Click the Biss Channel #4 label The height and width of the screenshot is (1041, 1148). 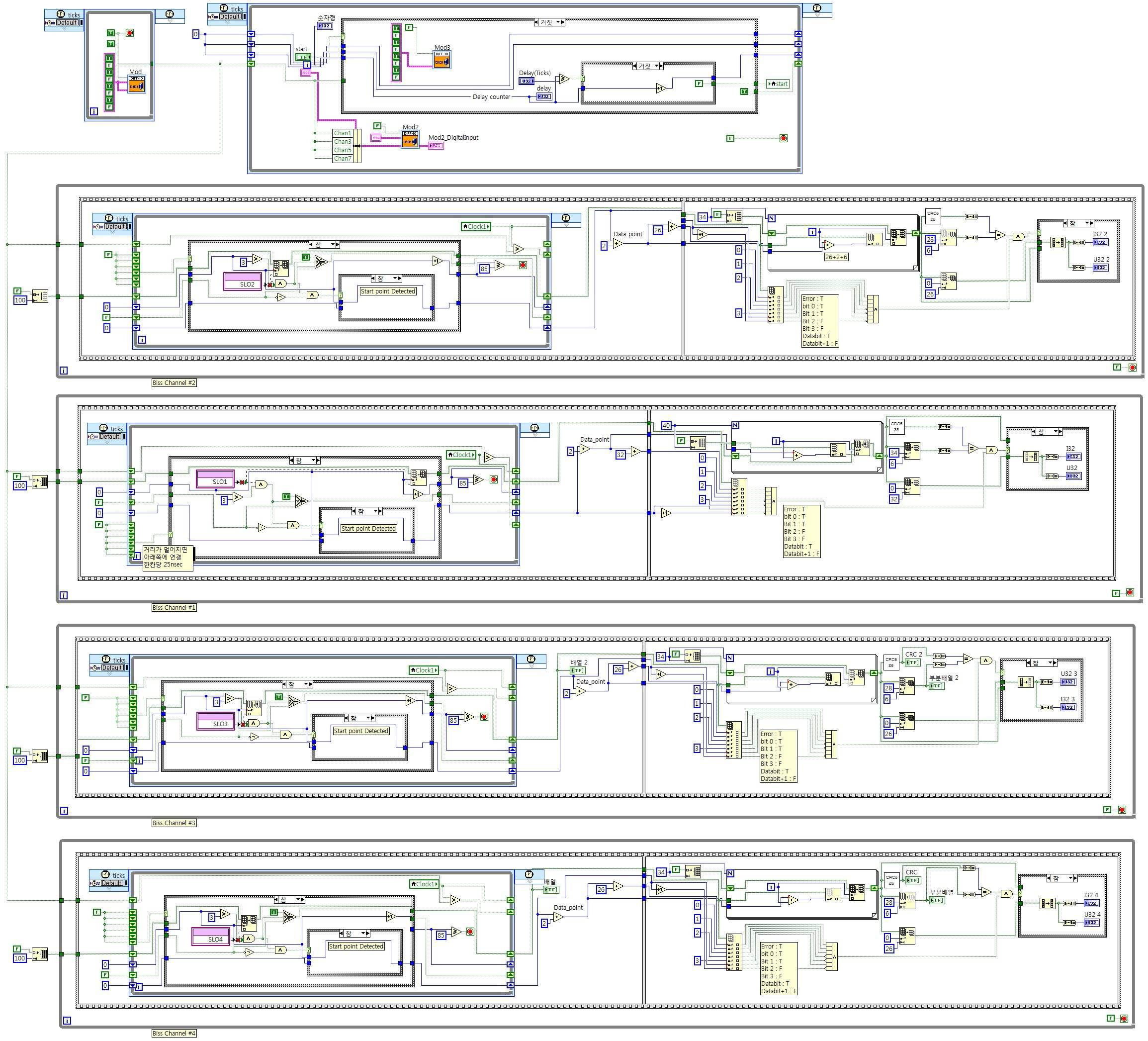[174, 1033]
